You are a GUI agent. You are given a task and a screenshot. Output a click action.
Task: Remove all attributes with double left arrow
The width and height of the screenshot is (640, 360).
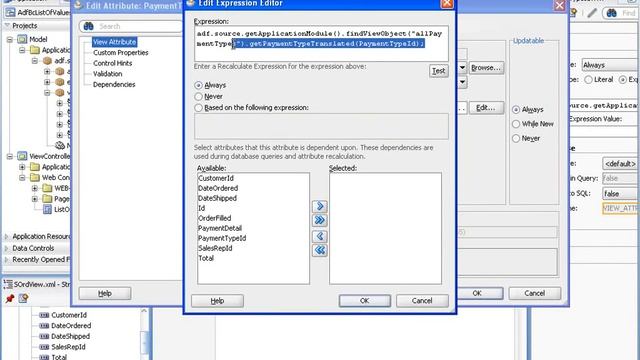[320, 250]
